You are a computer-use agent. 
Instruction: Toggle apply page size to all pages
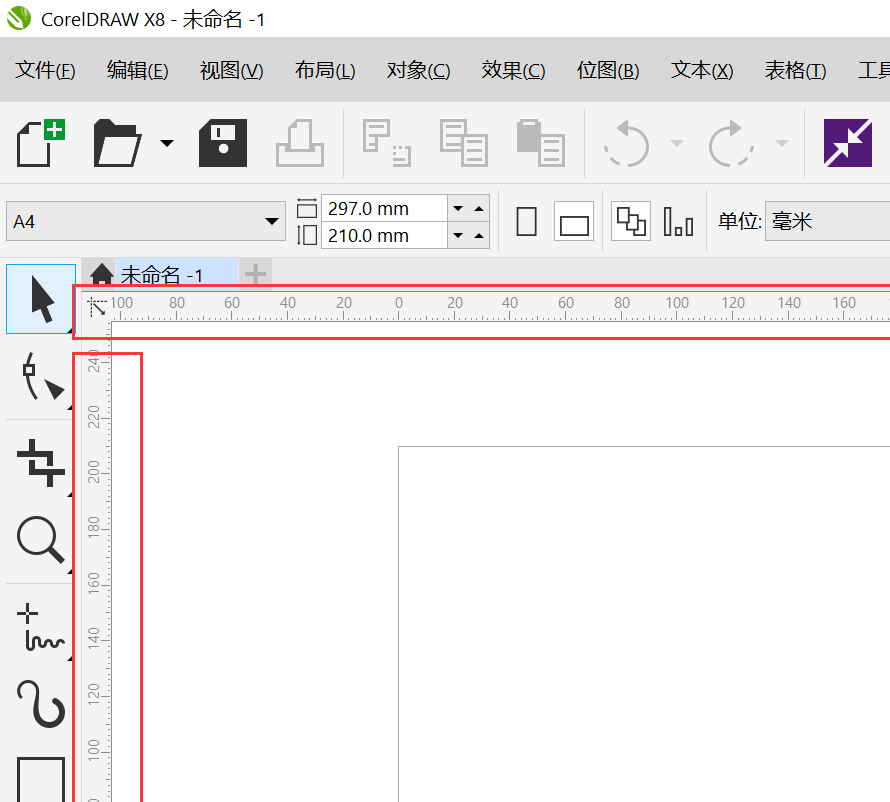(629, 220)
